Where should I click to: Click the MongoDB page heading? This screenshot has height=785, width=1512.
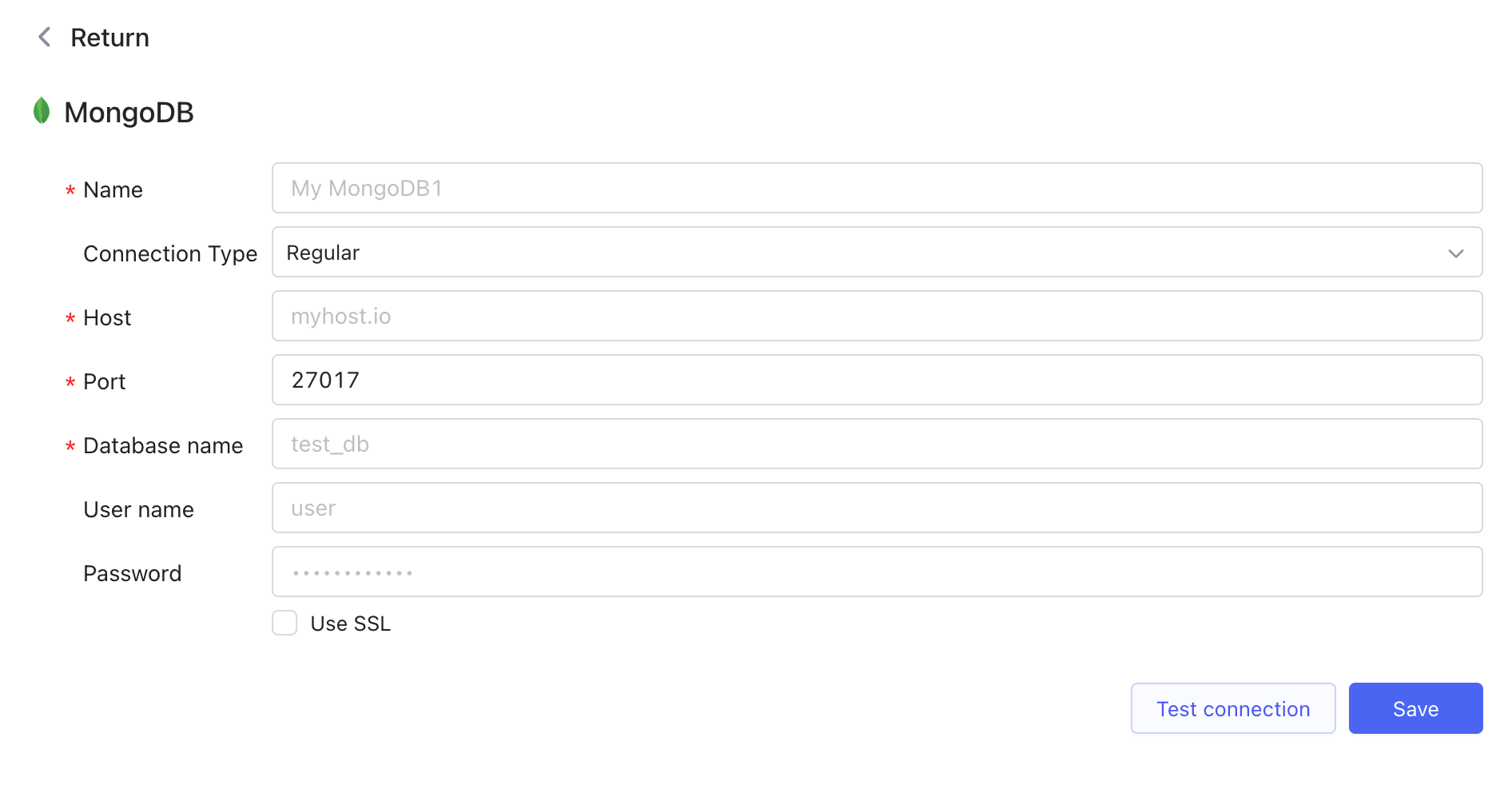pos(129,113)
